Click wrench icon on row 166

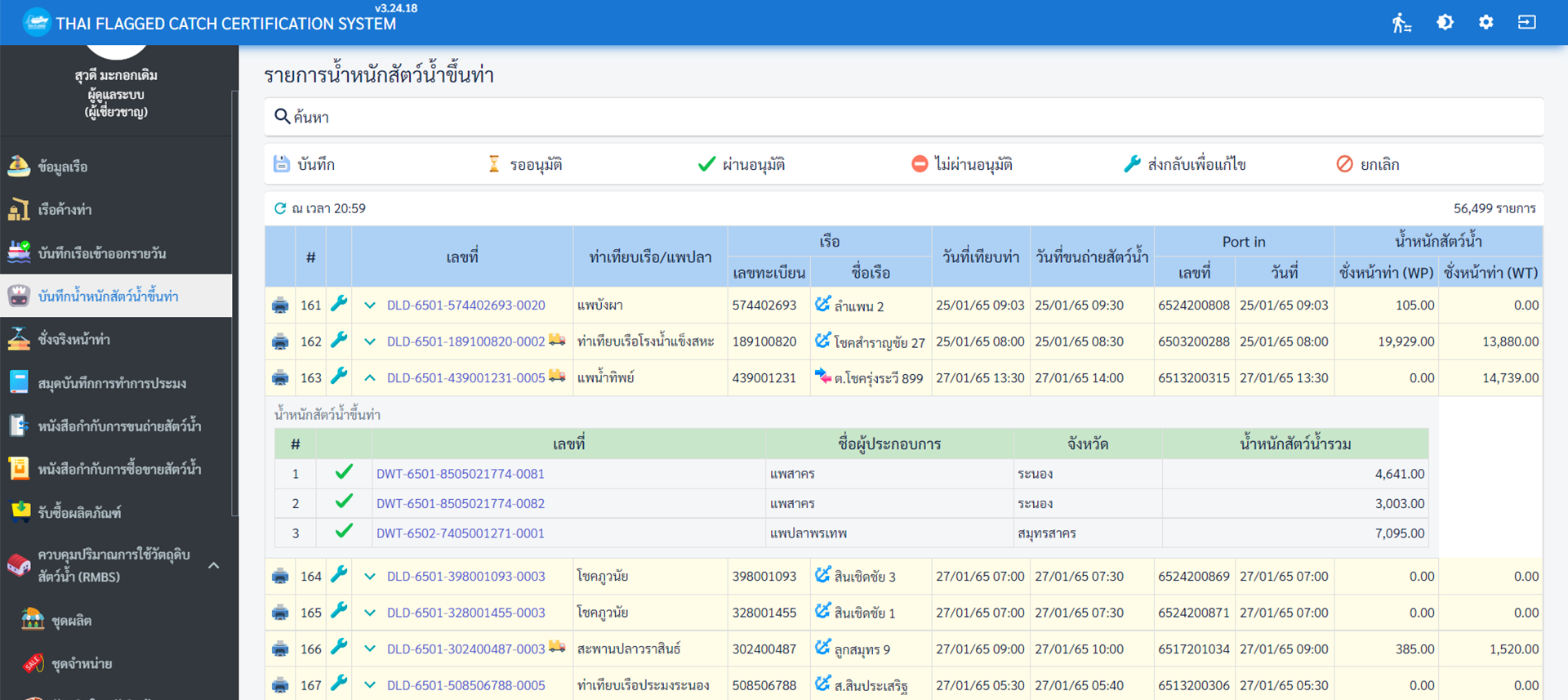[339, 648]
